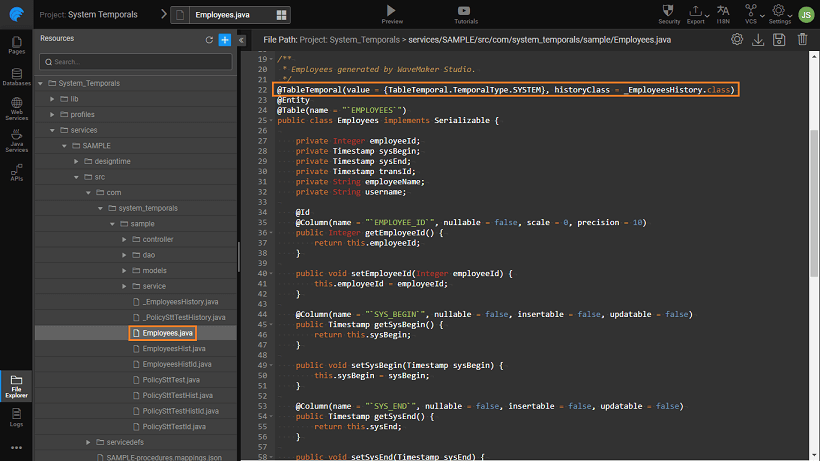The image size is (820, 461).
Task: Expand the servicedefs folder
Action: pos(87,442)
